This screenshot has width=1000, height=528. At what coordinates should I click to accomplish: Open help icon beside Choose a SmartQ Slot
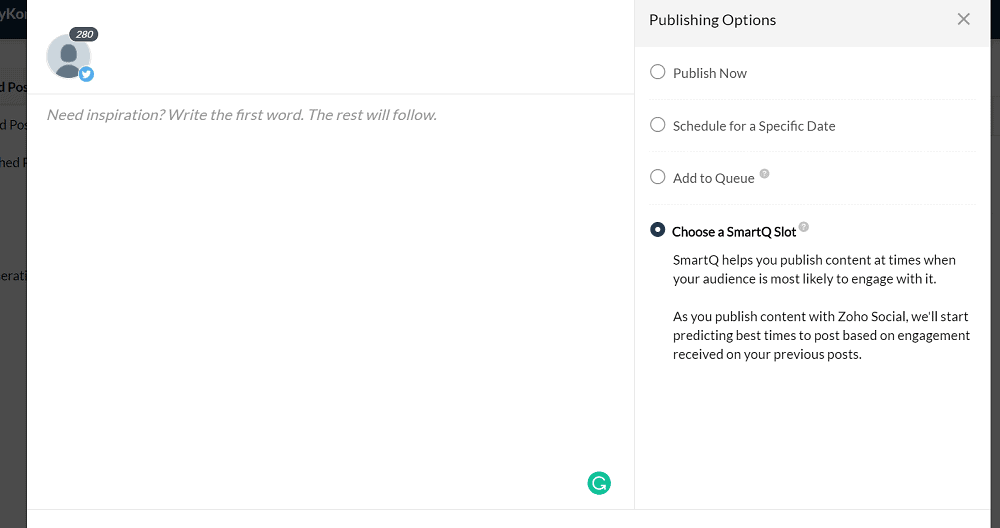pos(804,226)
